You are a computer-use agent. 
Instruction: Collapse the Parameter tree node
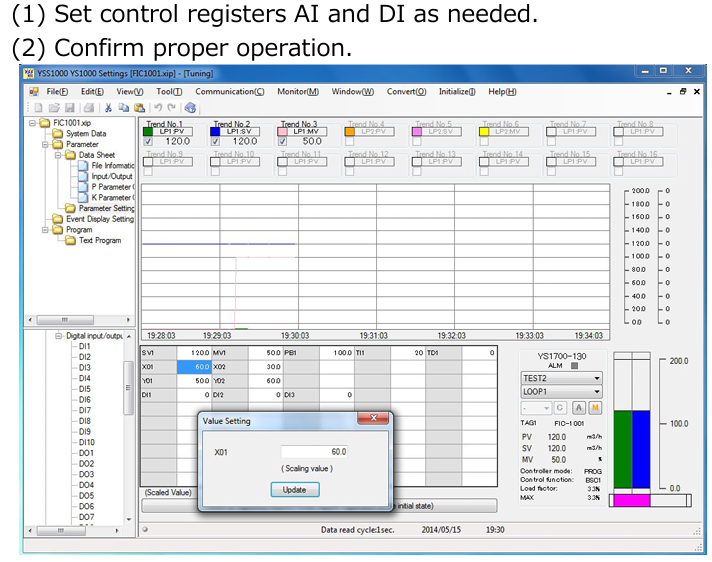pos(45,145)
